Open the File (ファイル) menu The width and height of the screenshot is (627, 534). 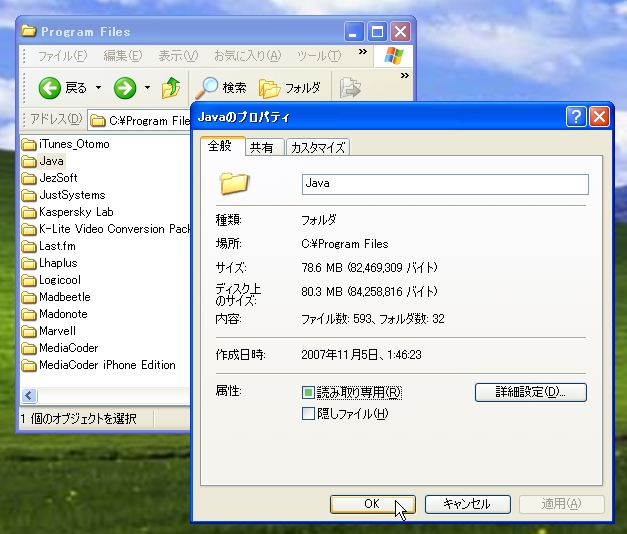(x=62, y=56)
